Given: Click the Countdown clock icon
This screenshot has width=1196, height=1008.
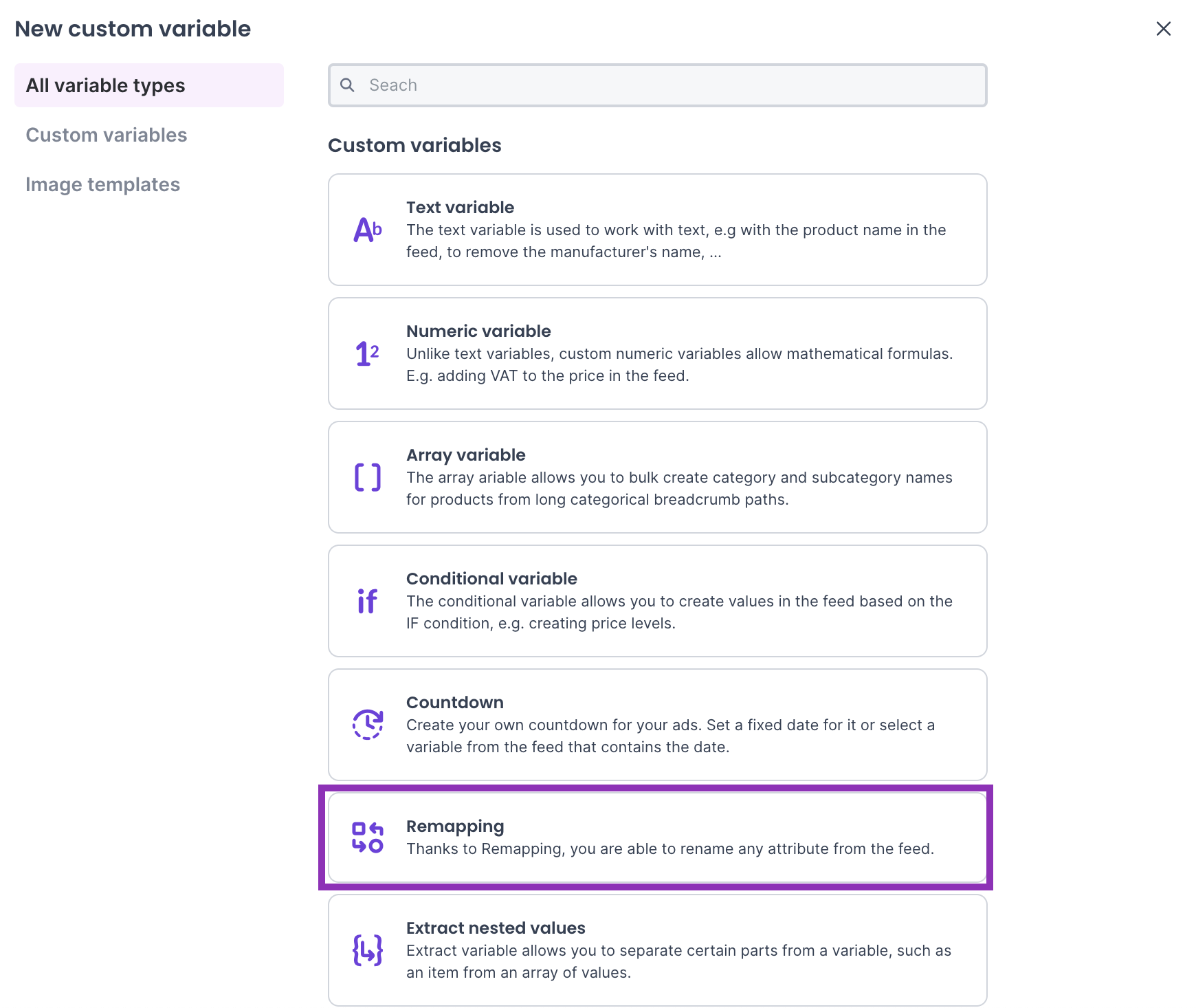Looking at the screenshot, I should tap(367, 725).
